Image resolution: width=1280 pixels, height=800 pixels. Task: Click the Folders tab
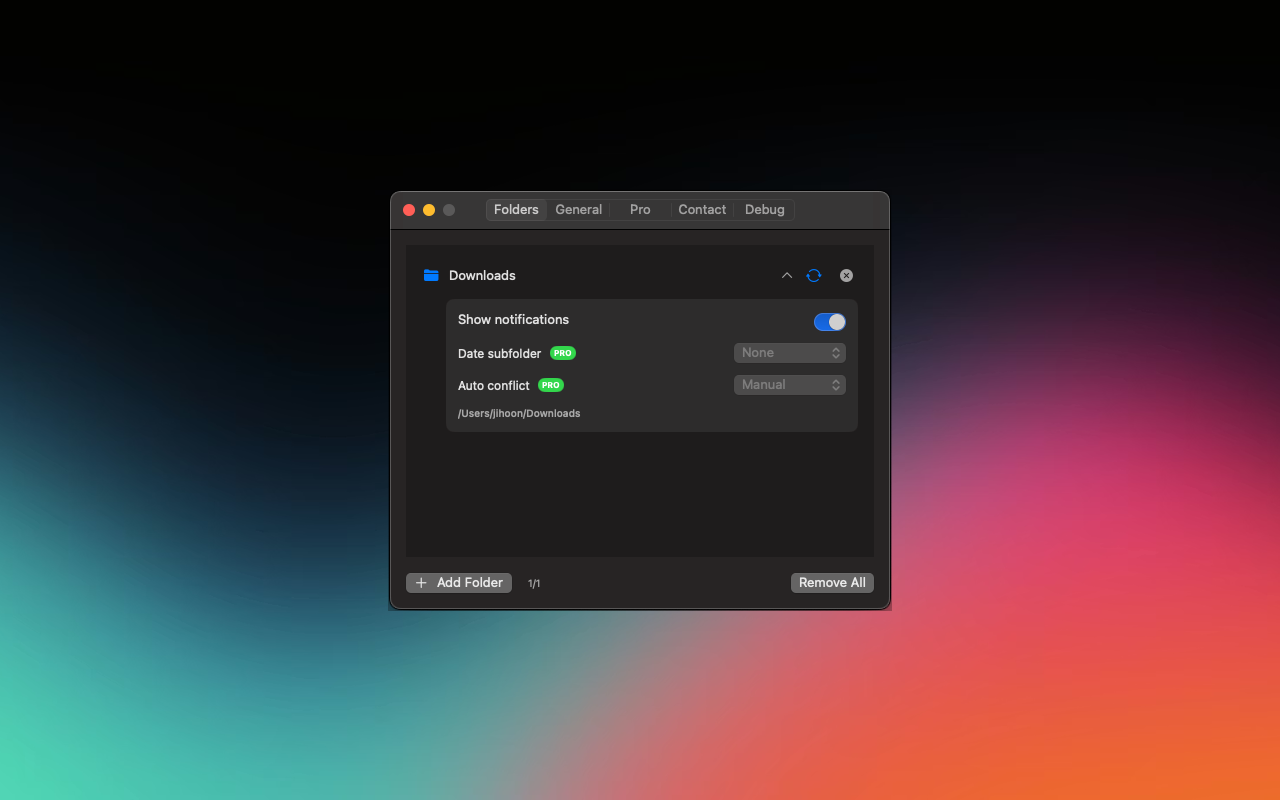pyautogui.click(x=516, y=210)
